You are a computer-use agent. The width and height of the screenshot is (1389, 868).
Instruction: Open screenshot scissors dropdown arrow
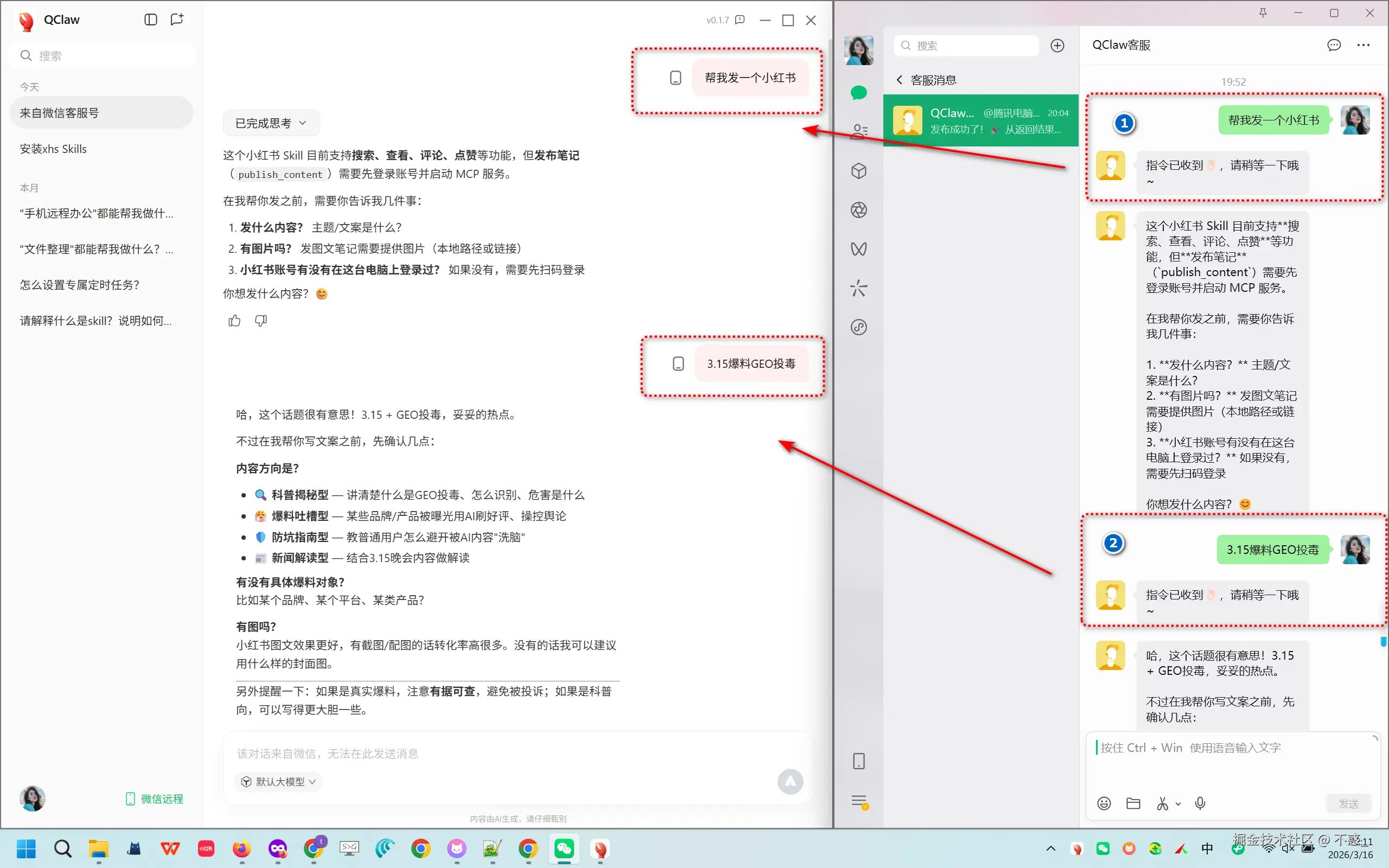[x=1178, y=803]
